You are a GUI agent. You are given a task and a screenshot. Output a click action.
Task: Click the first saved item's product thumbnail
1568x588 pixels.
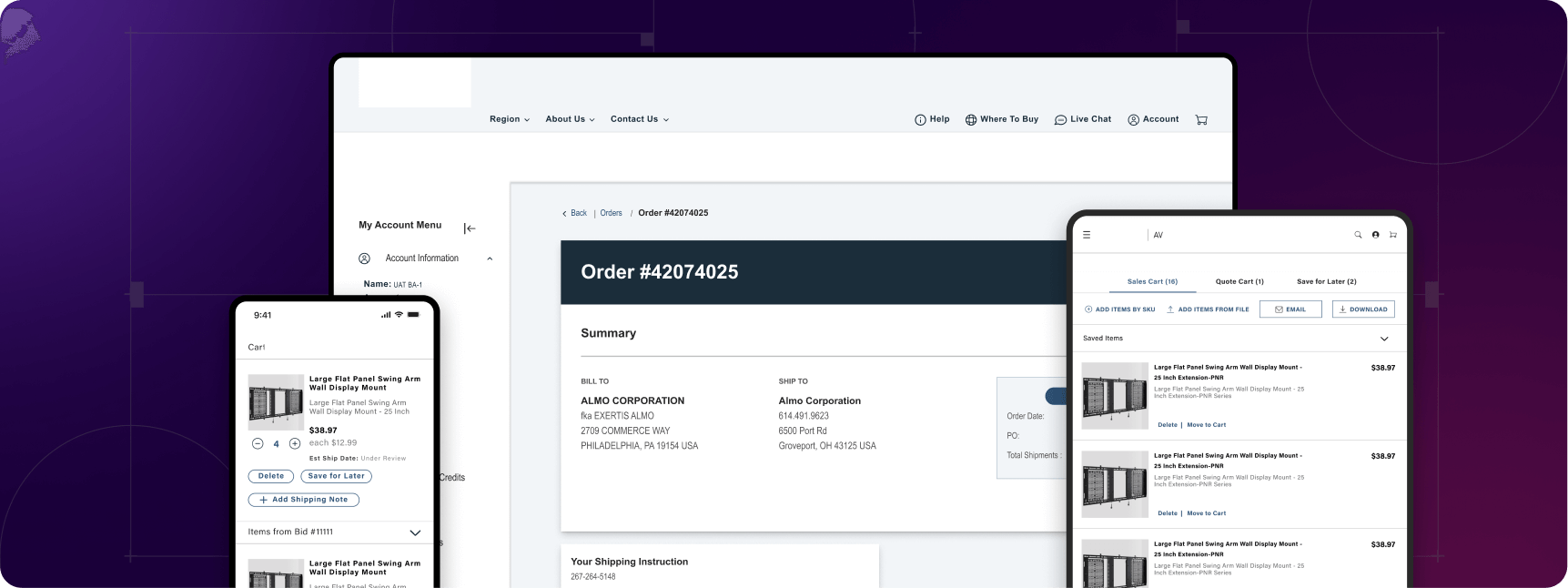(1114, 397)
